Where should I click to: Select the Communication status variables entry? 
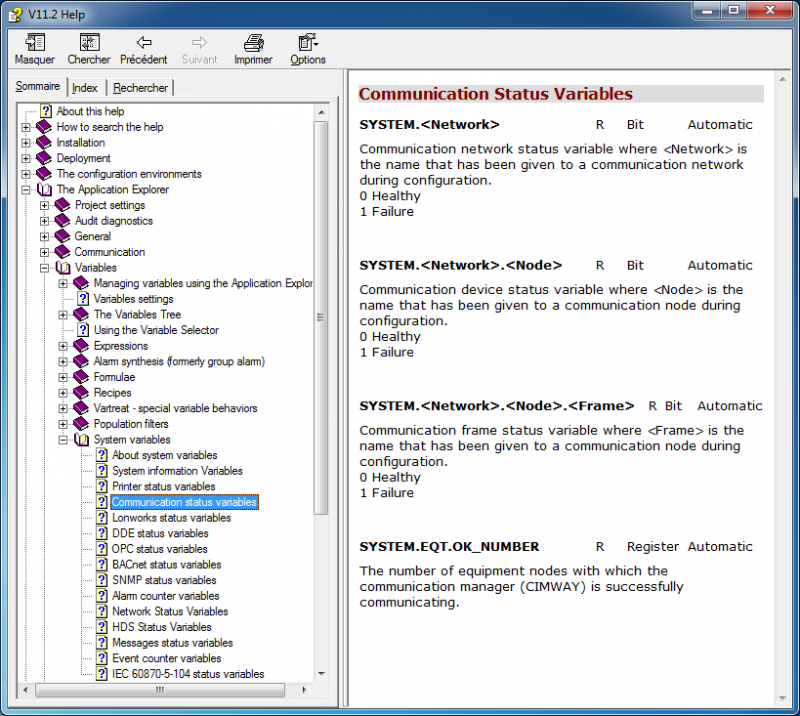(x=184, y=502)
